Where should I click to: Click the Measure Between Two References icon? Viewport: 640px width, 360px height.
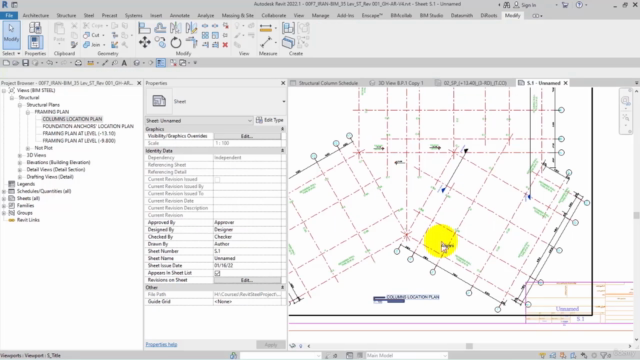266,42
